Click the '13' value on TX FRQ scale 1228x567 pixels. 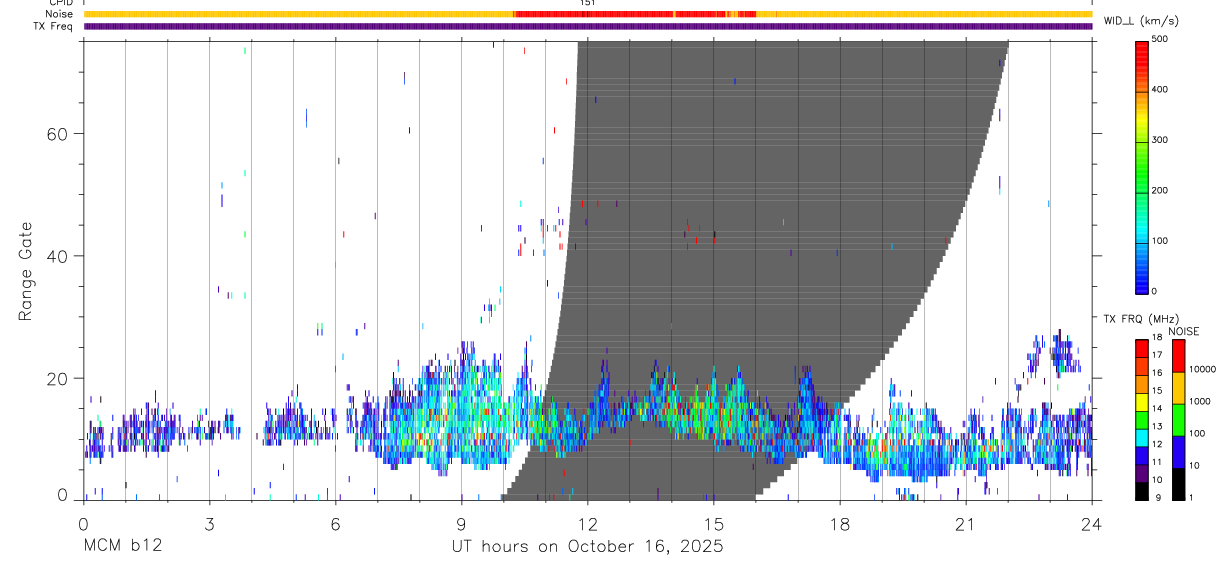click(1157, 426)
